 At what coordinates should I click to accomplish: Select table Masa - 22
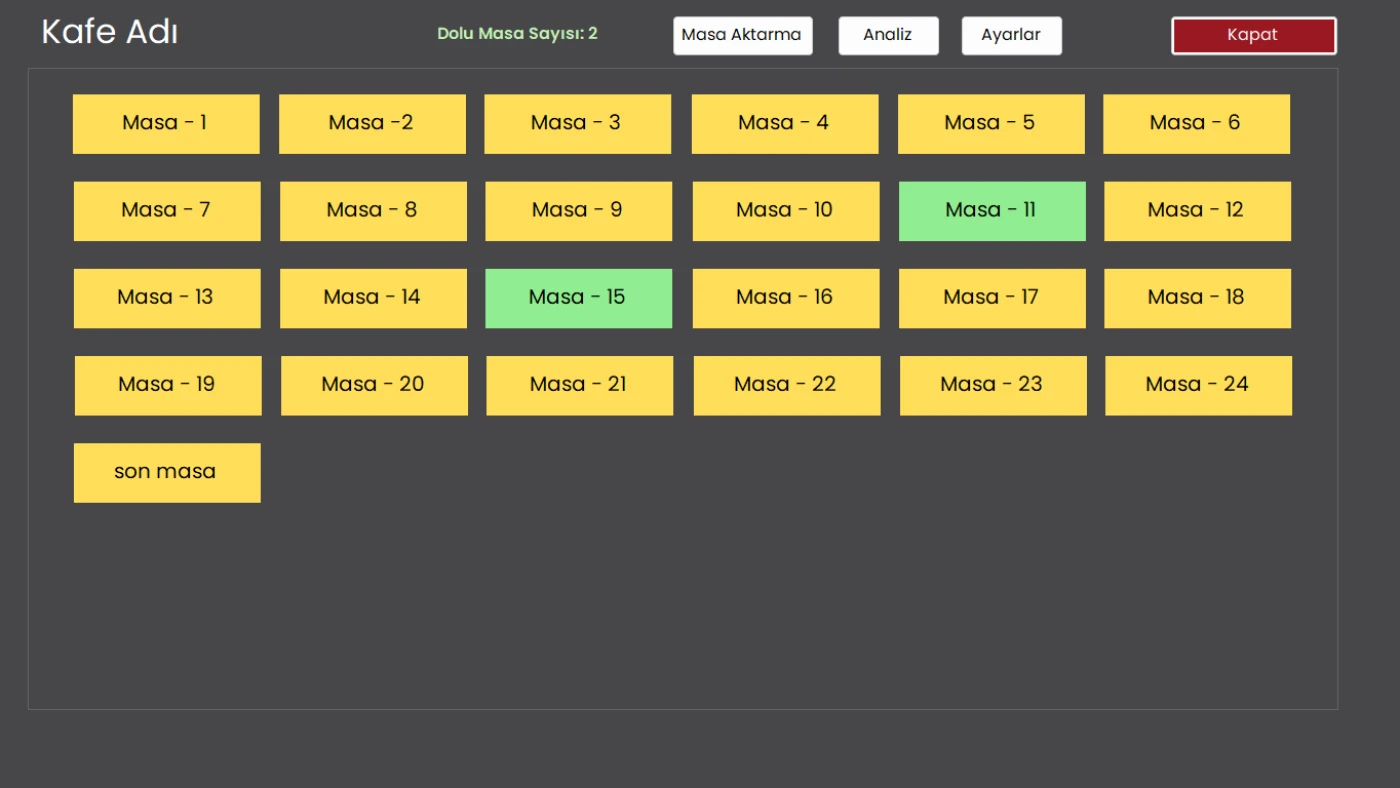coord(786,385)
